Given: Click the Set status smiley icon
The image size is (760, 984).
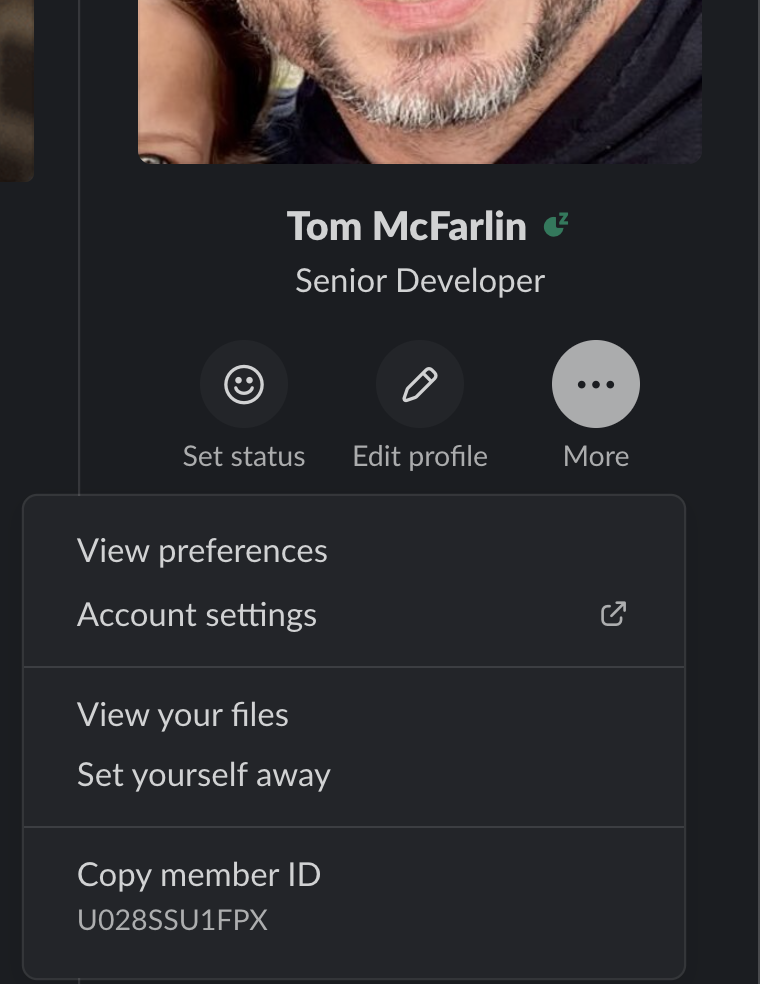Looking at the screenshot, I should coord(244,384).
